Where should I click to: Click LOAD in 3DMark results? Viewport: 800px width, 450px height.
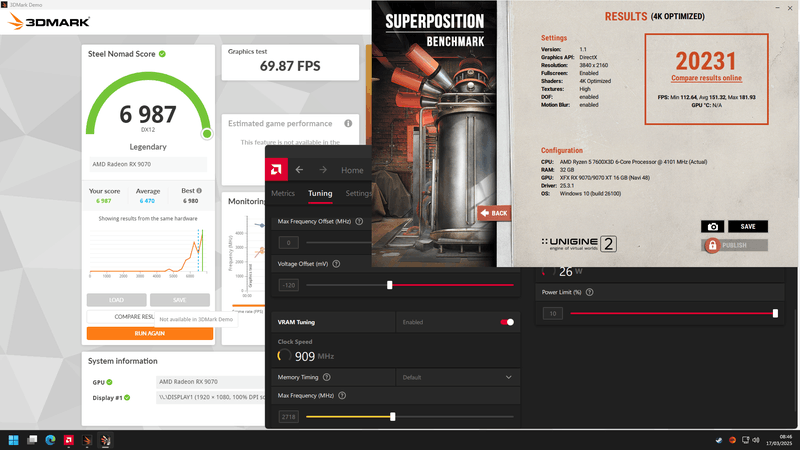click(116, 300)
